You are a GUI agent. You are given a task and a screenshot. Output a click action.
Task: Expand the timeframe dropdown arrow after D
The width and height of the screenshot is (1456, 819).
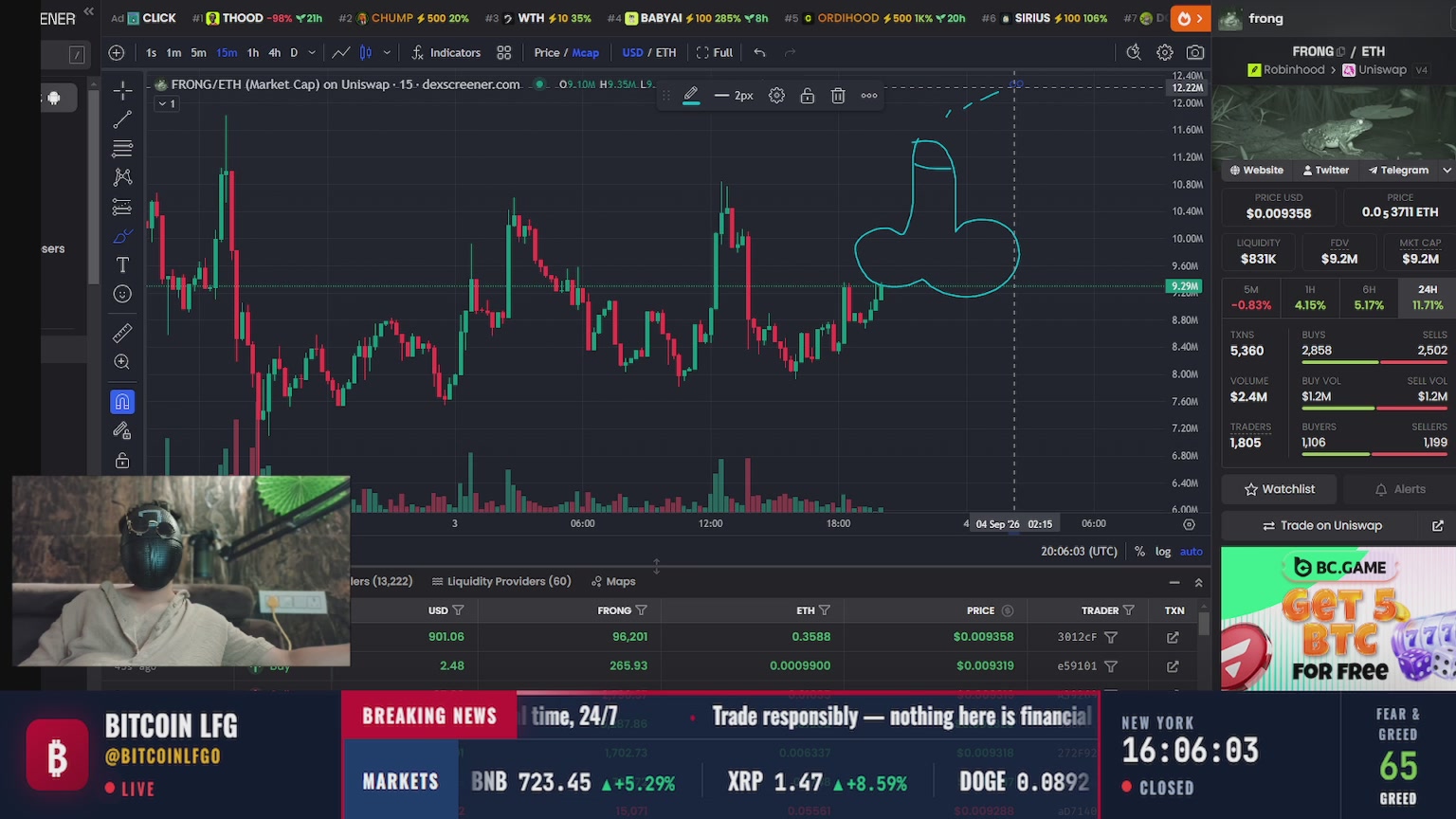(x=312, y=52)
